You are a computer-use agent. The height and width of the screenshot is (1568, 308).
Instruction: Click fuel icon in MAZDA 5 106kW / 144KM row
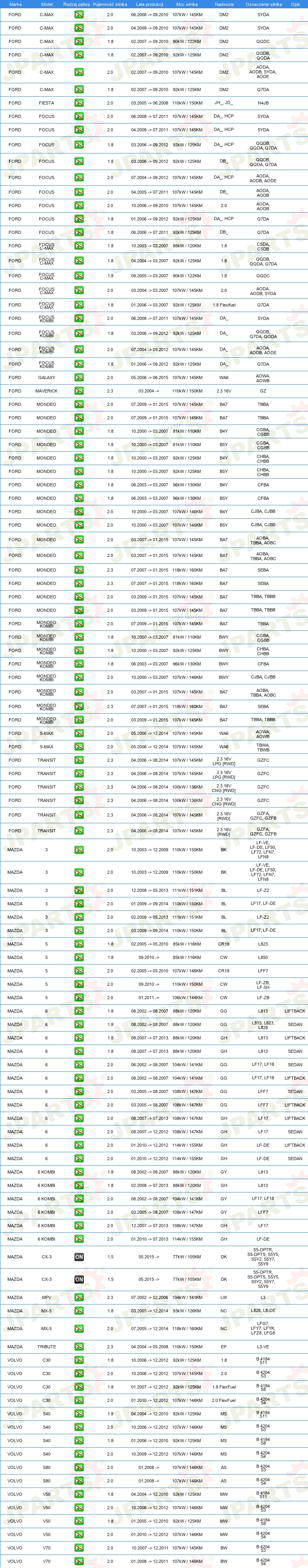click(79, 998)
